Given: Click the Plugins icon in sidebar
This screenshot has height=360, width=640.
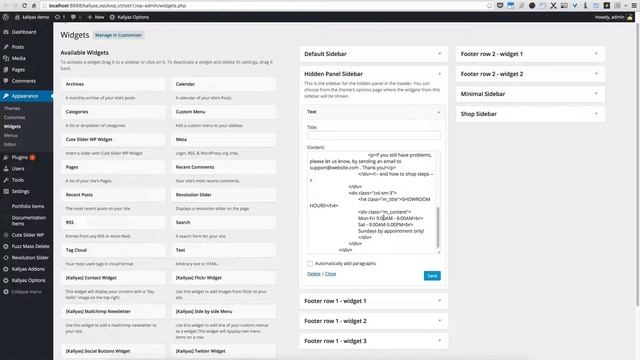Looking at the screenshot, I should tap(6, 157).
